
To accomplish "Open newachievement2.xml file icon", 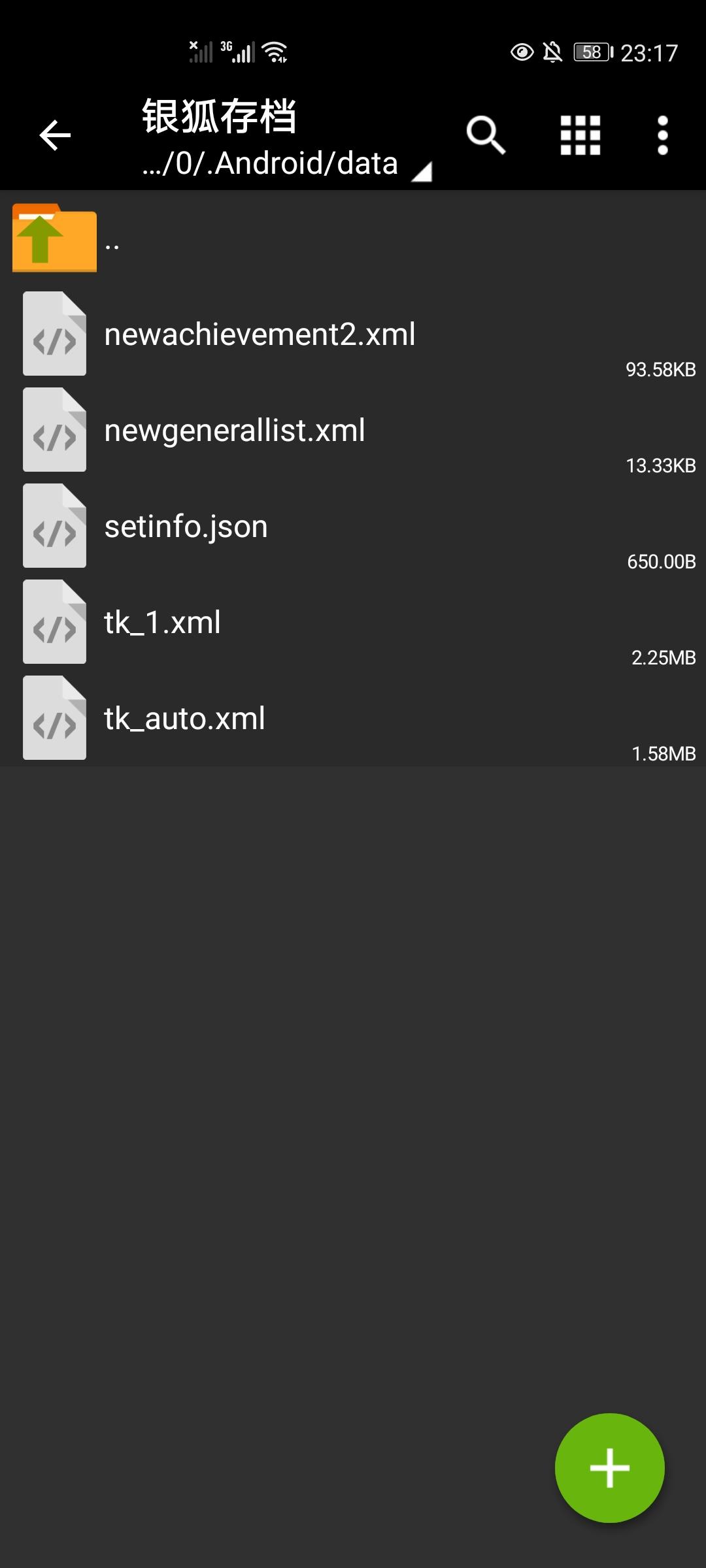I will point(54,334).
